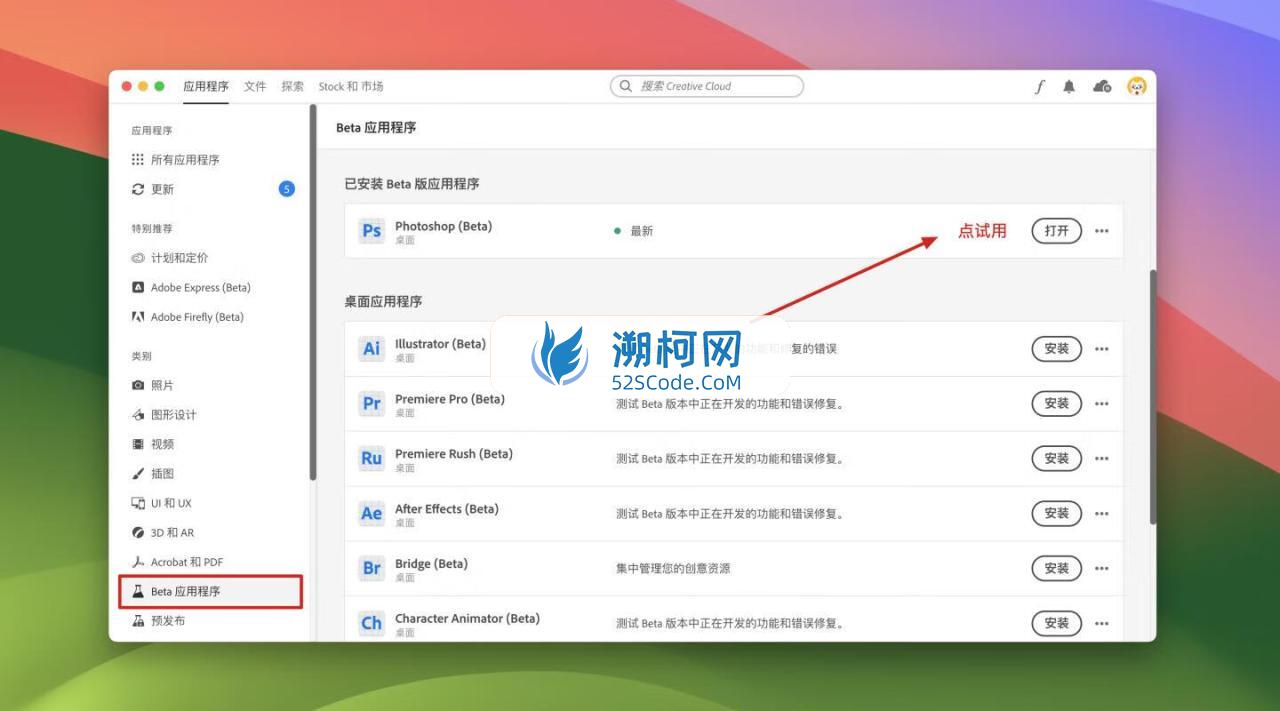
Task: Select the 视频 category
Action: (x=152, y=444)
